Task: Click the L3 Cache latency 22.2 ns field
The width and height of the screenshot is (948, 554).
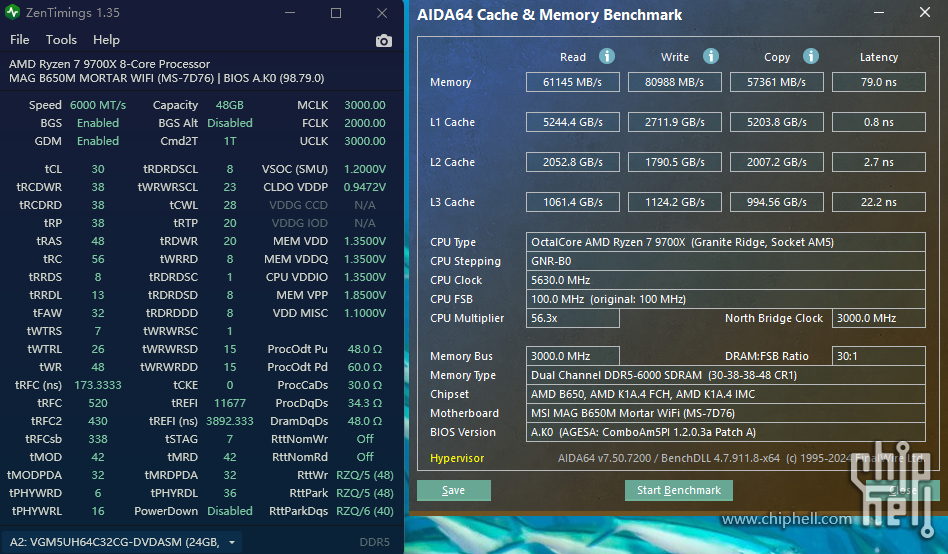Action: tap(878, 202)
